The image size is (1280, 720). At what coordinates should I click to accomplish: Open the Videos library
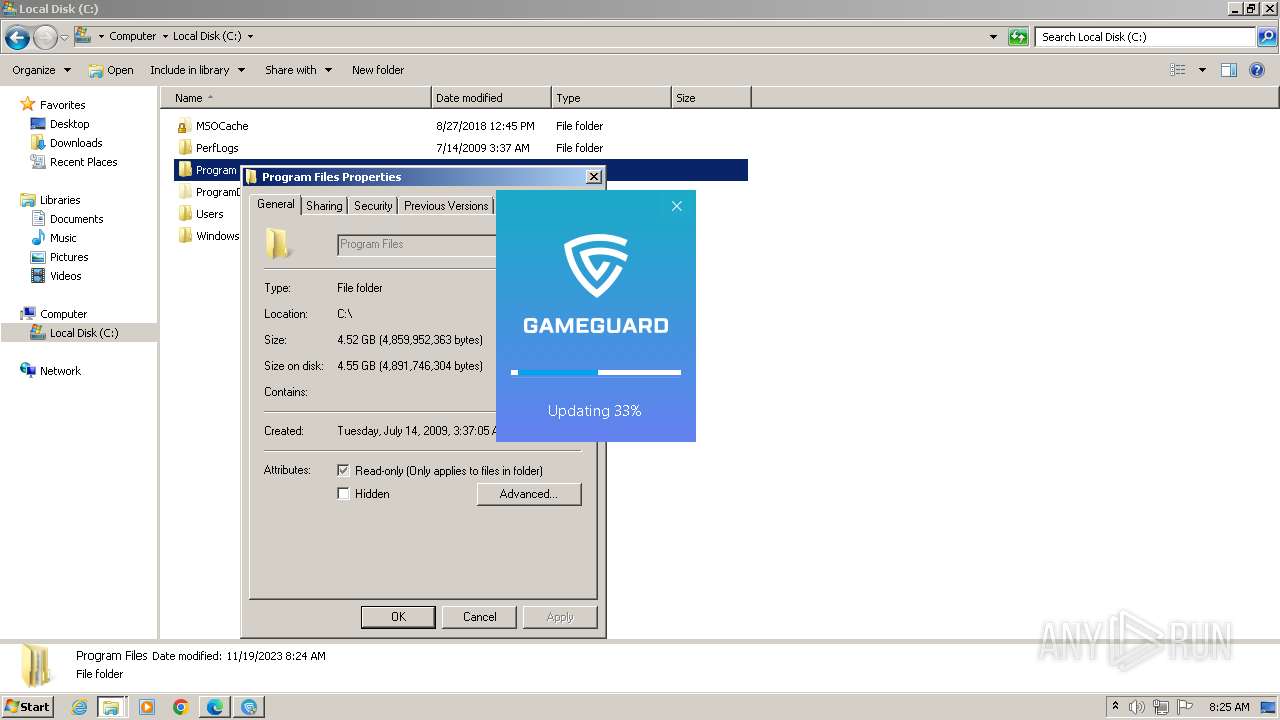(56, 276)
